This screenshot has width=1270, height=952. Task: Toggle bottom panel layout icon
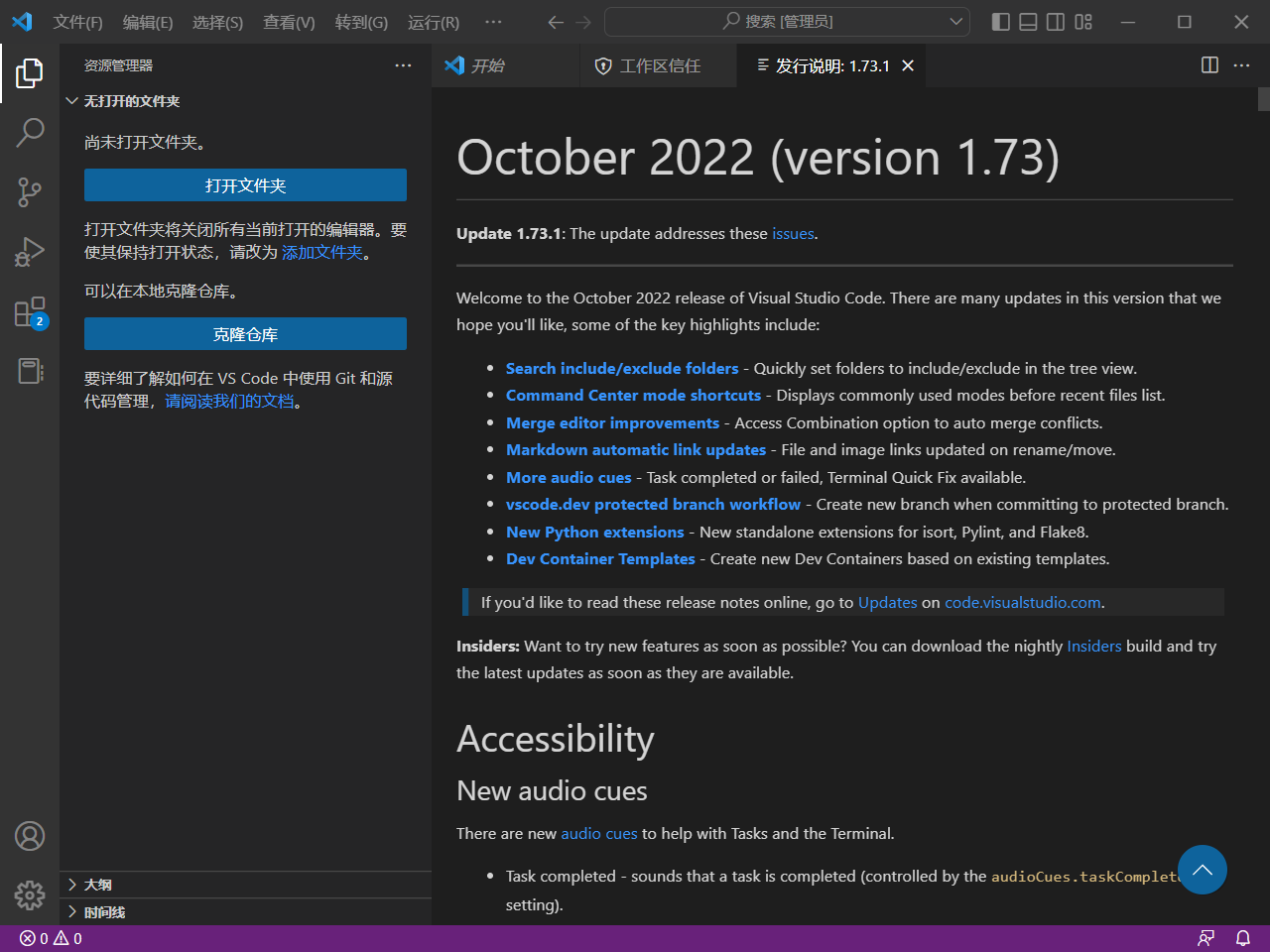1029,22
